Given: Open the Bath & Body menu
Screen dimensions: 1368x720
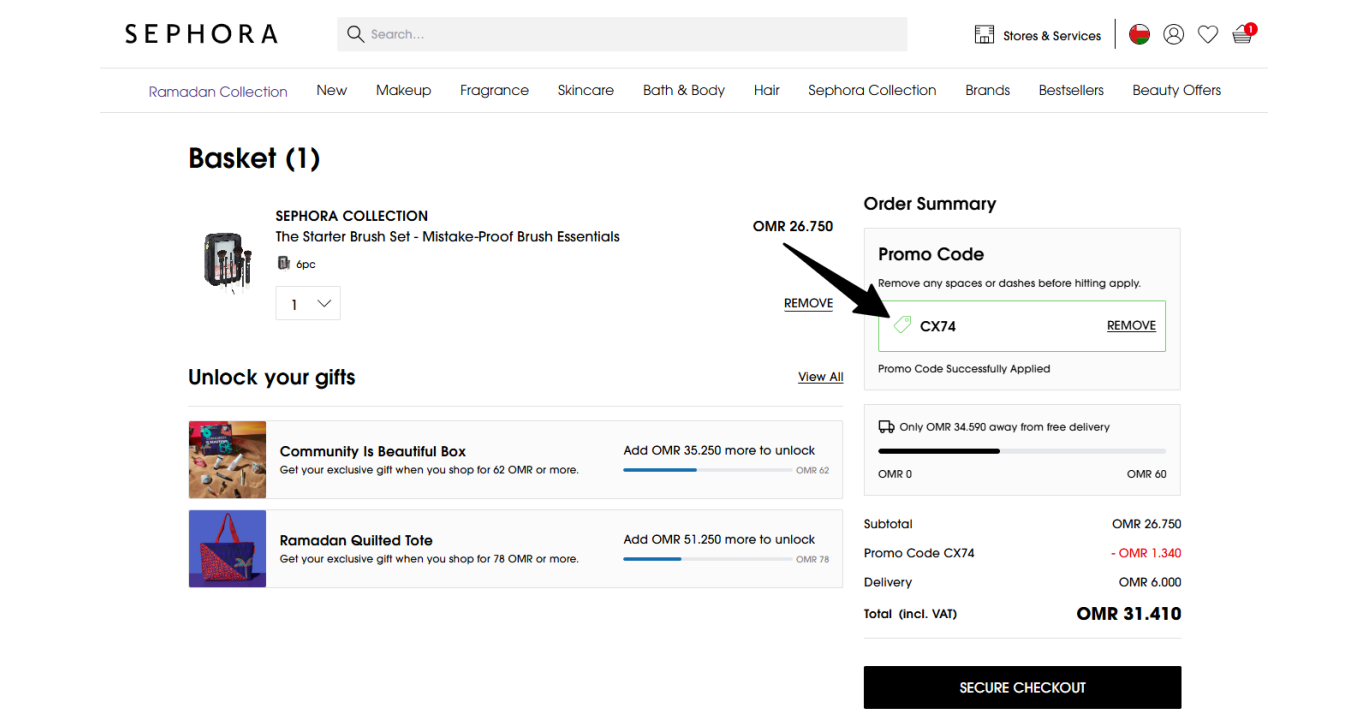Looking at the screenshot, I should (684, 90).
